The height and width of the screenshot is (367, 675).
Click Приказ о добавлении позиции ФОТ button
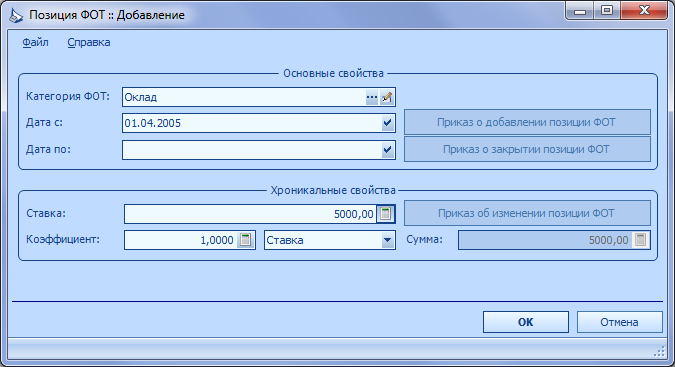click(527, 122)
